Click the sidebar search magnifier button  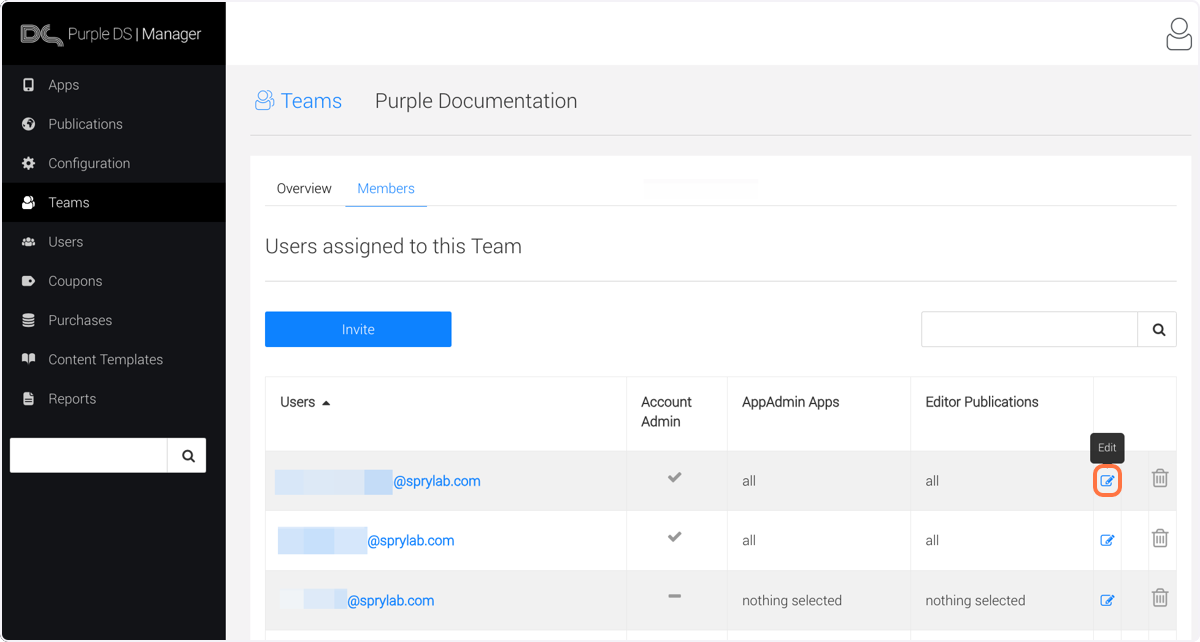[187, 455]
